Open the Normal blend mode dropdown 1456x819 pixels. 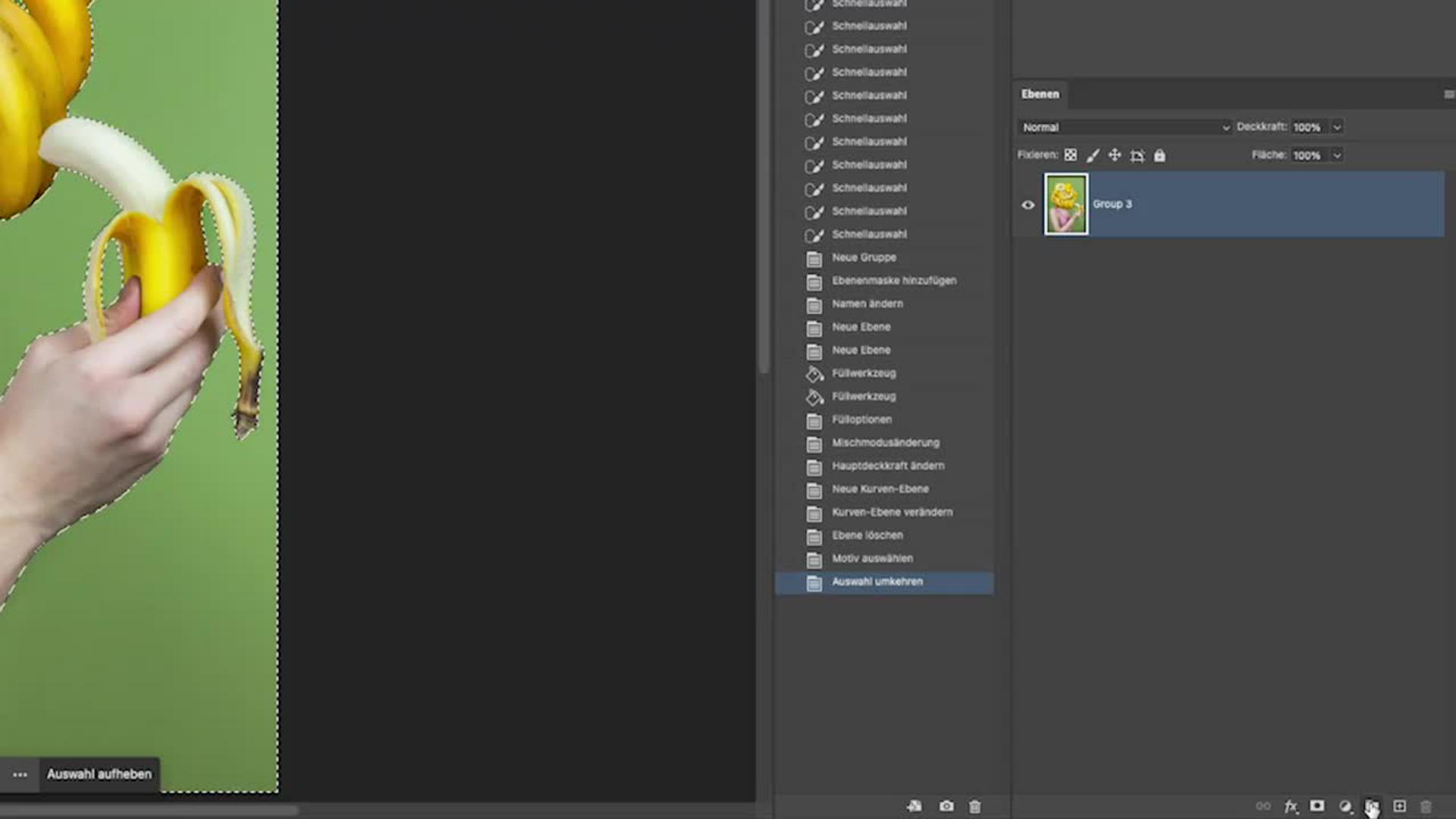pyautogui.click(x=1125, y=127)
